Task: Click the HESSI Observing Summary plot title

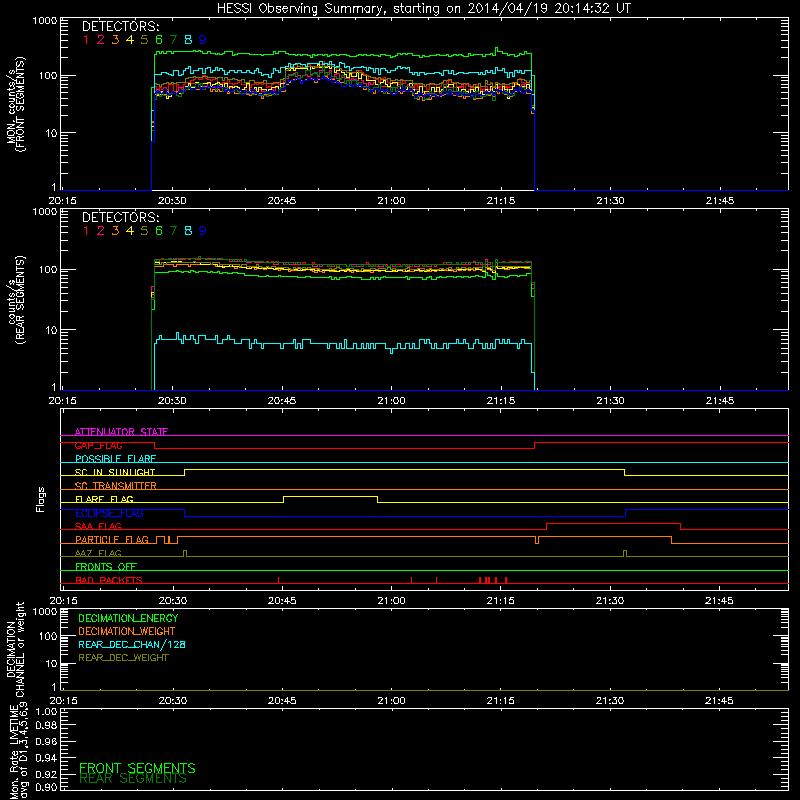Action: coord(423,9)
